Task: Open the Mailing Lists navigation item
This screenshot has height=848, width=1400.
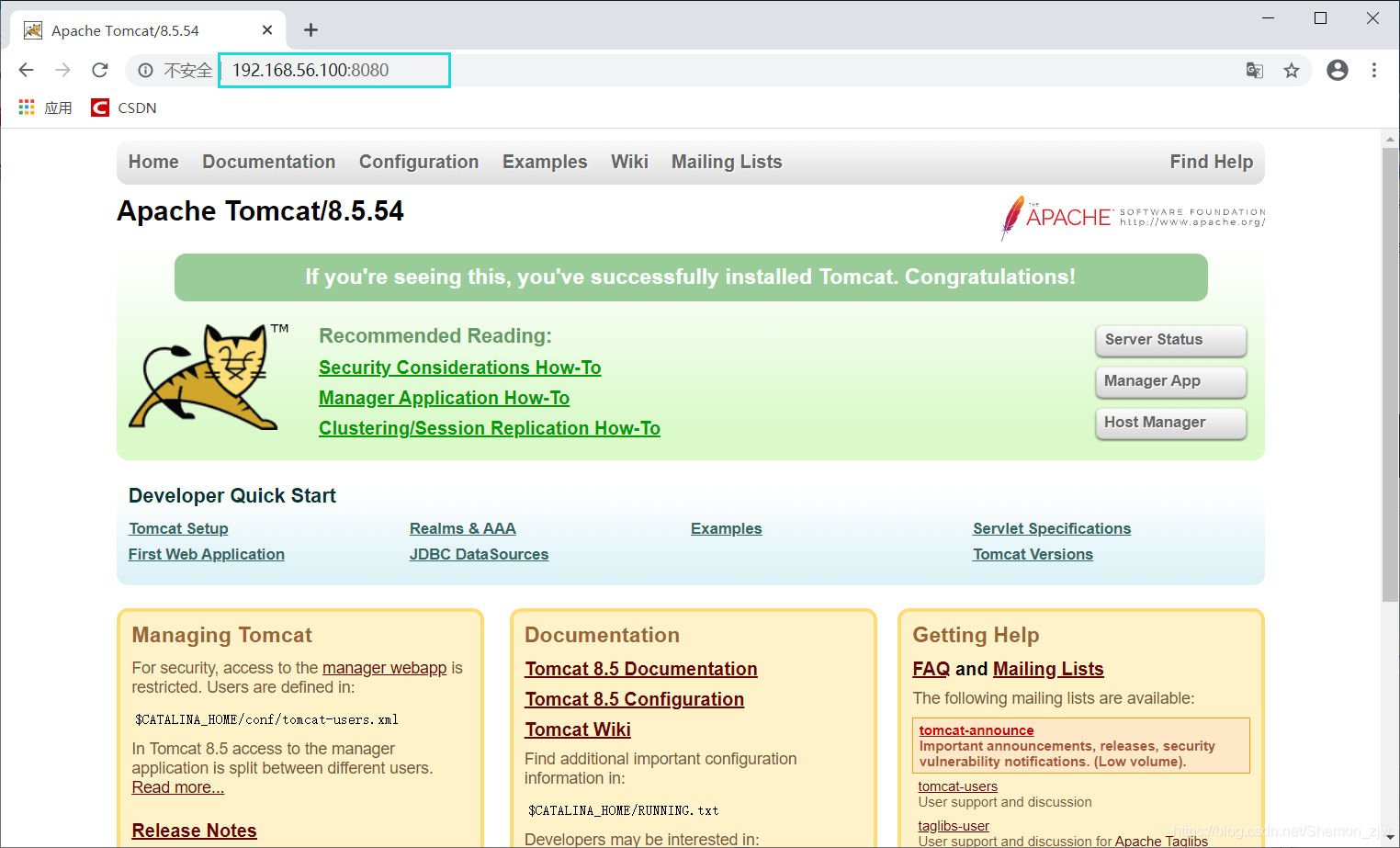Action: tap(727, 162)
